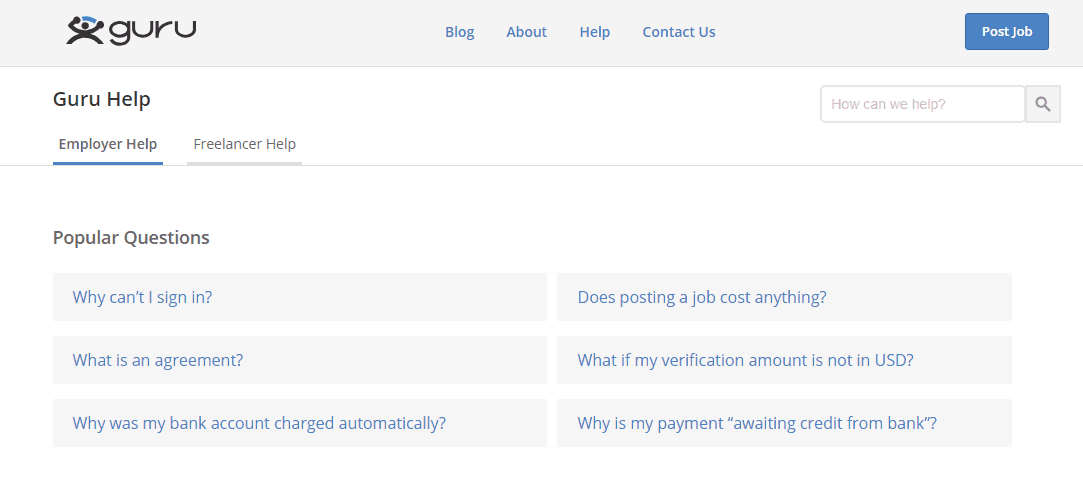
Task: Open the Blog page
Action: point(460,32)
